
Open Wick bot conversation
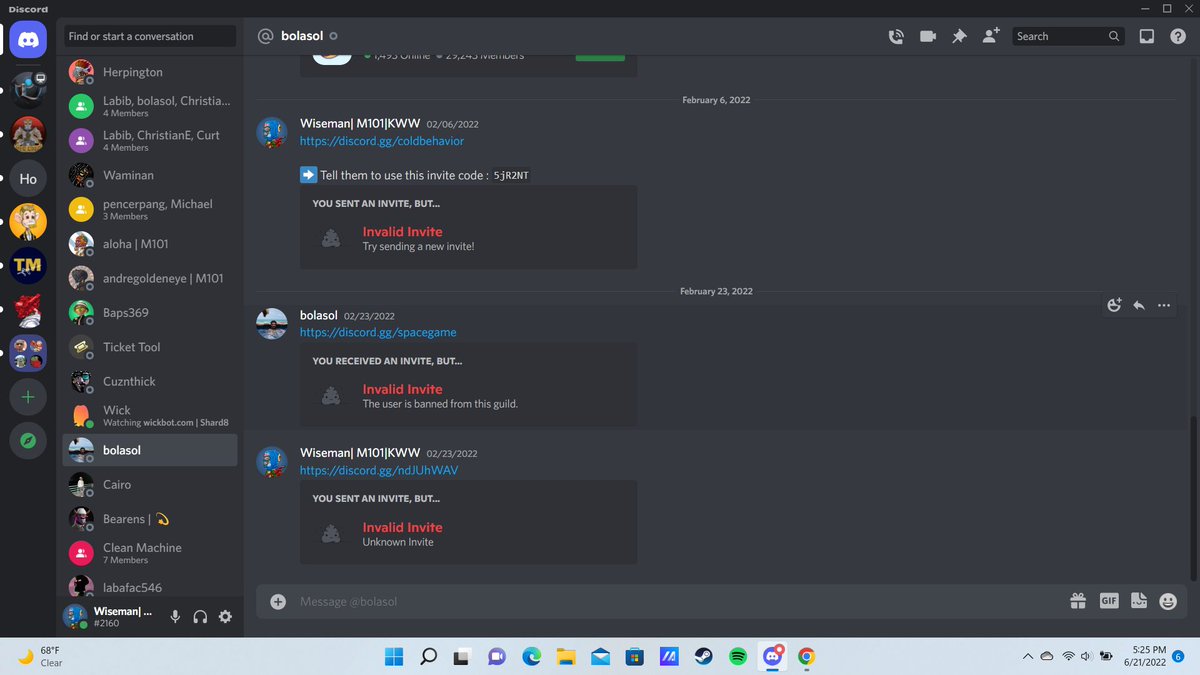click(150, 415)
